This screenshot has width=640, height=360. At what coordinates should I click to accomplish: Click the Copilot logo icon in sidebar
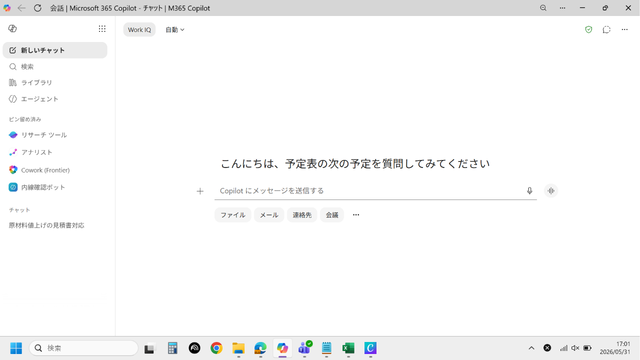click(13, 29)
